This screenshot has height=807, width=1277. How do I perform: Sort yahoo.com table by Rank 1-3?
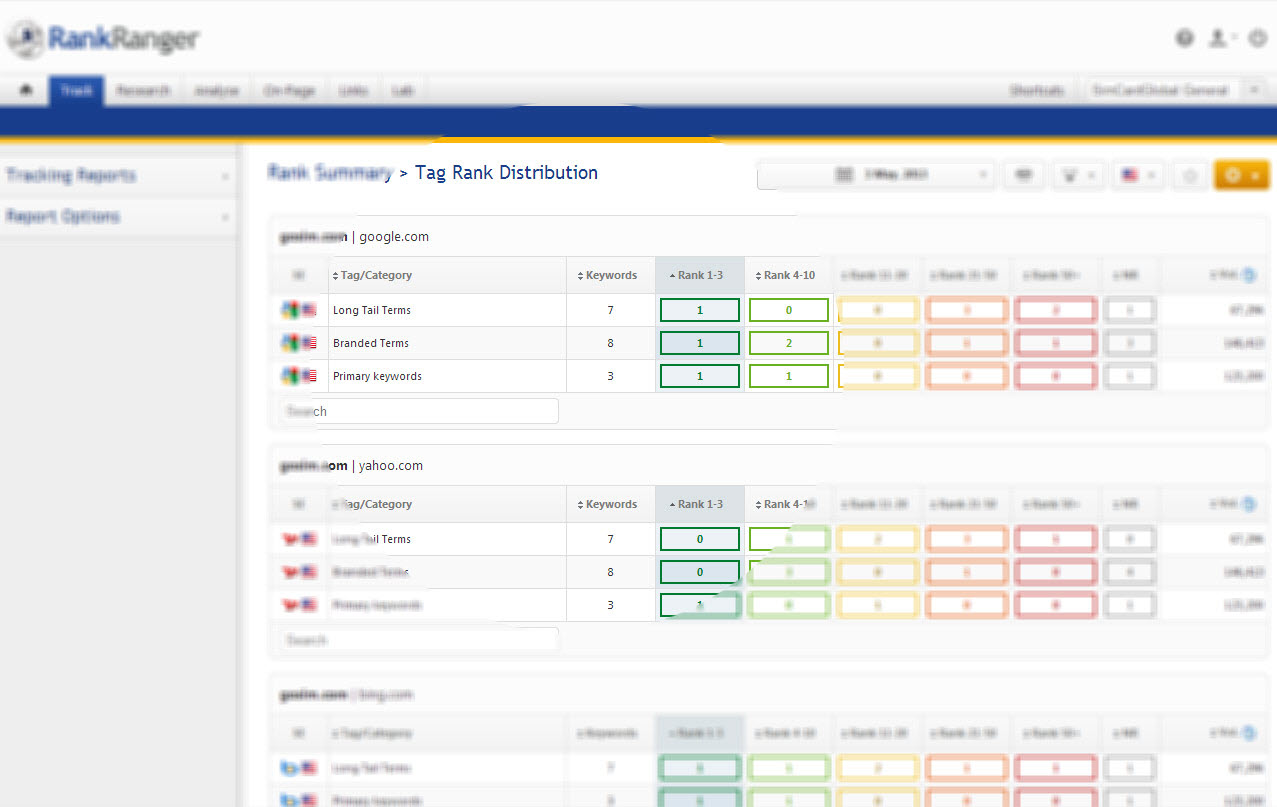coord(700,504)
